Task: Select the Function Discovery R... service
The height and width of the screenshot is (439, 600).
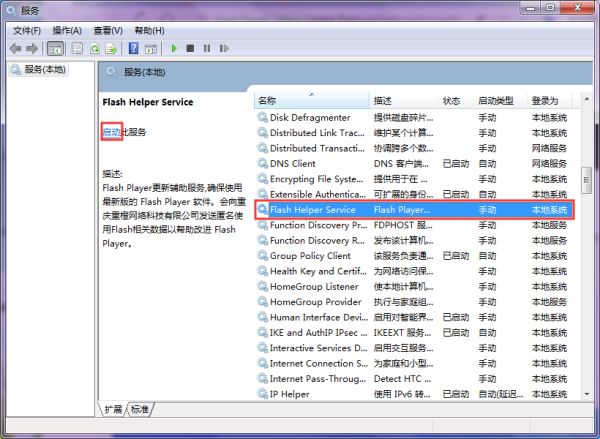Action: click(414, 240)
